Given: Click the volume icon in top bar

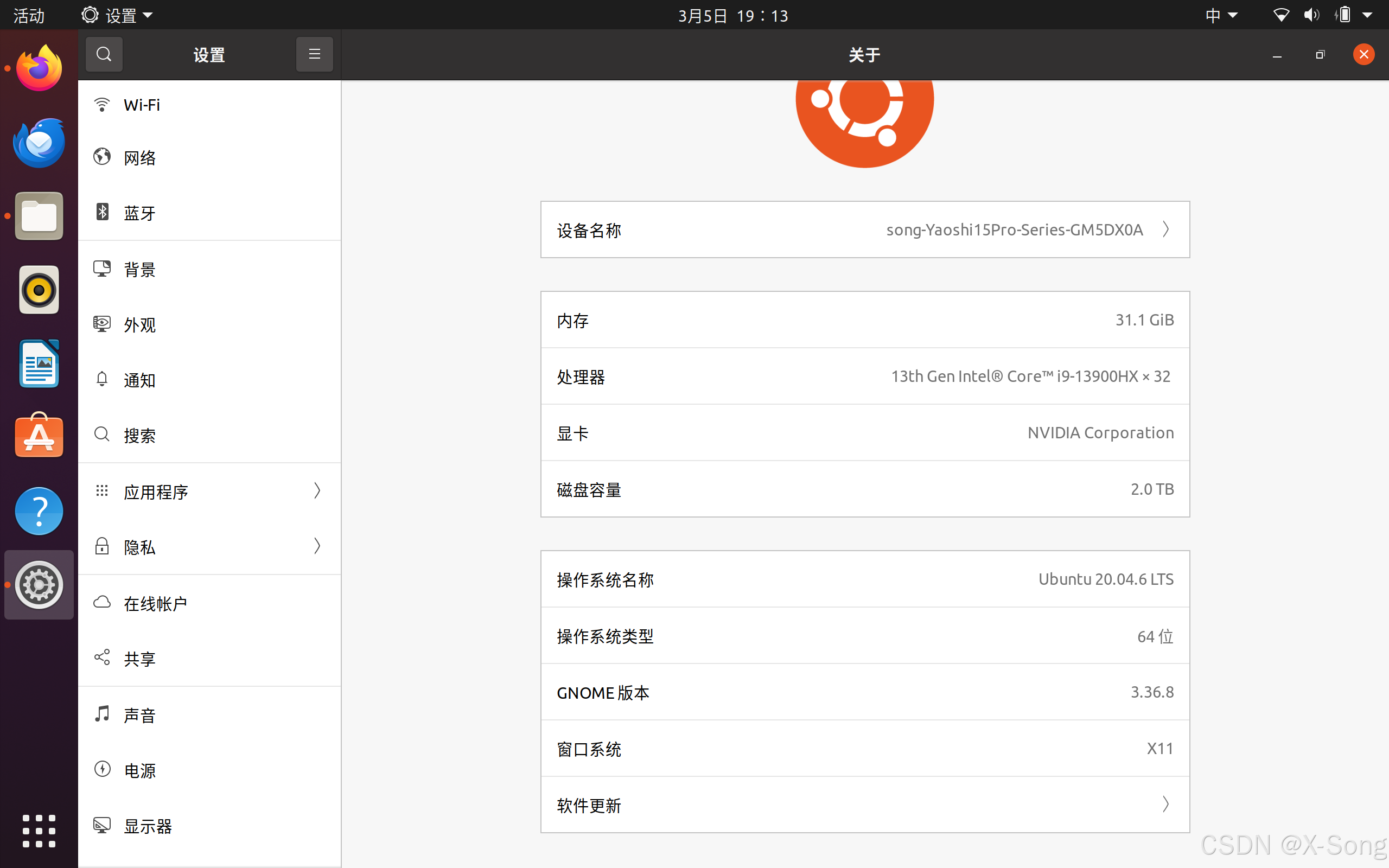Looking at the screenshot, I should pos(1311,15).
